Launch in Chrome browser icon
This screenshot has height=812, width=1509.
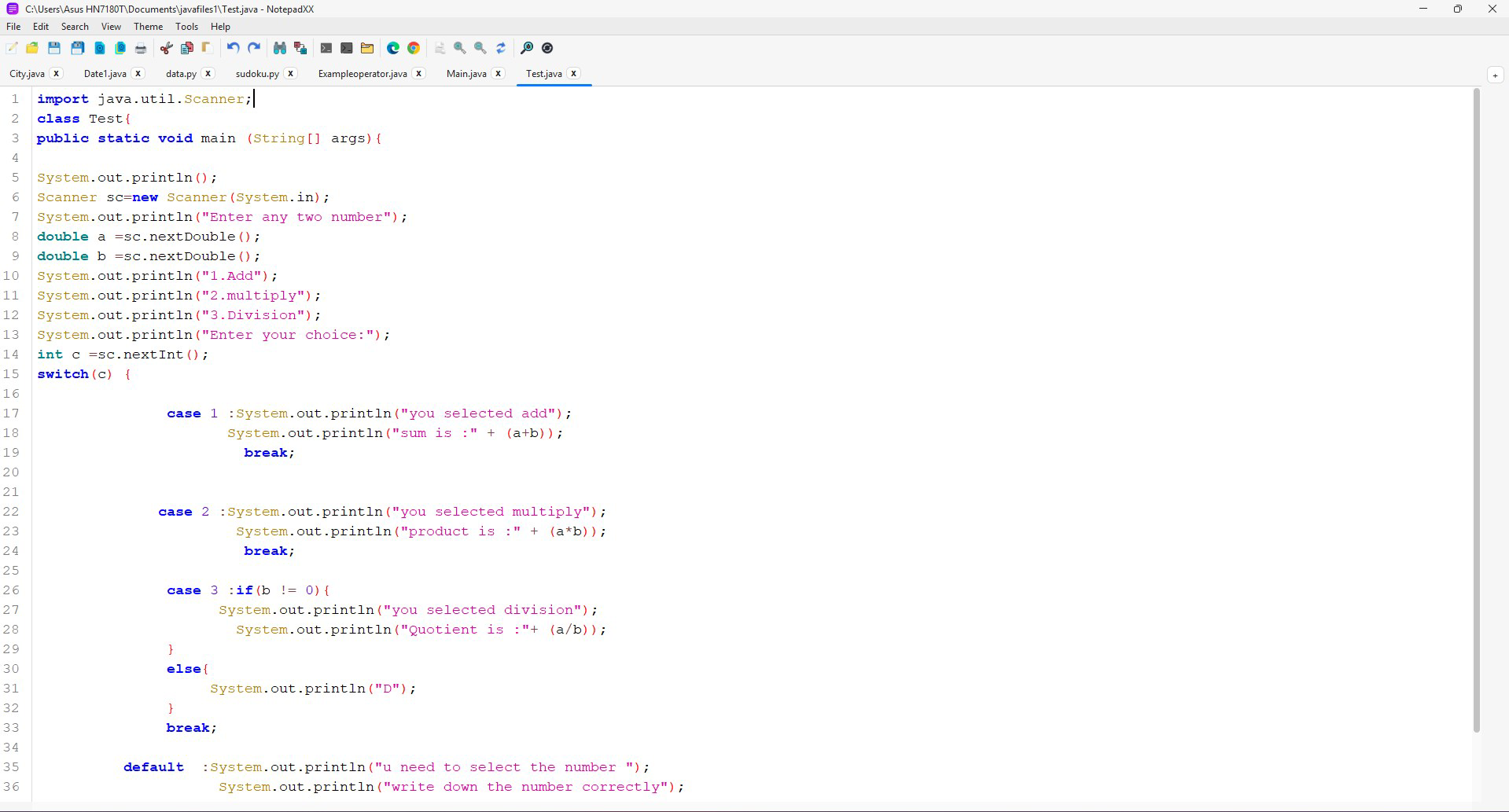414,48
